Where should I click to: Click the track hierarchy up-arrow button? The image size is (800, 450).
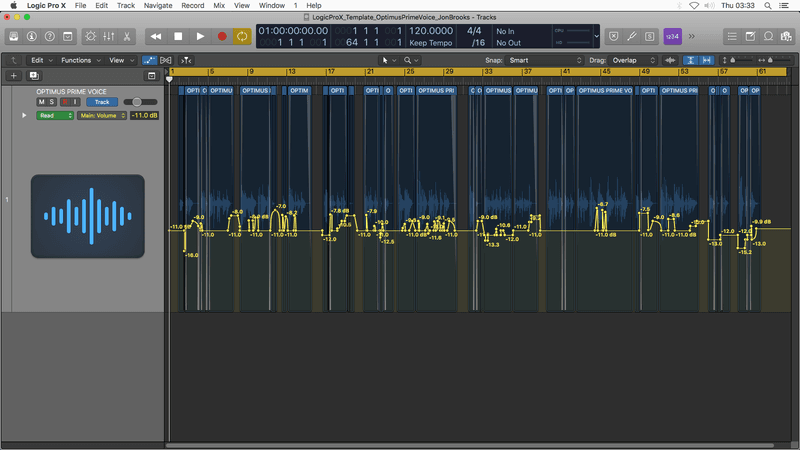[13, 60]
